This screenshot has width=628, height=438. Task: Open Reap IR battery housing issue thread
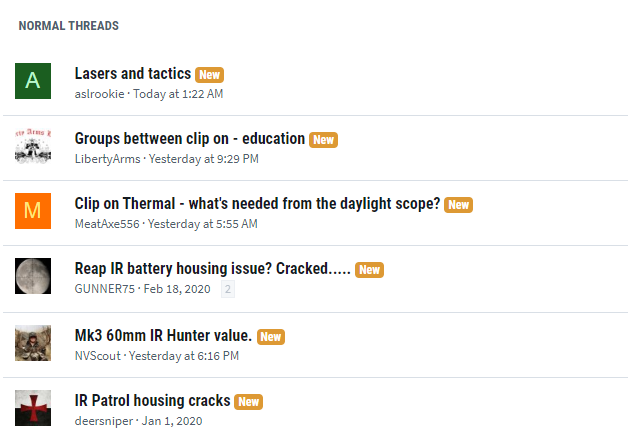[x=212, y=268]
